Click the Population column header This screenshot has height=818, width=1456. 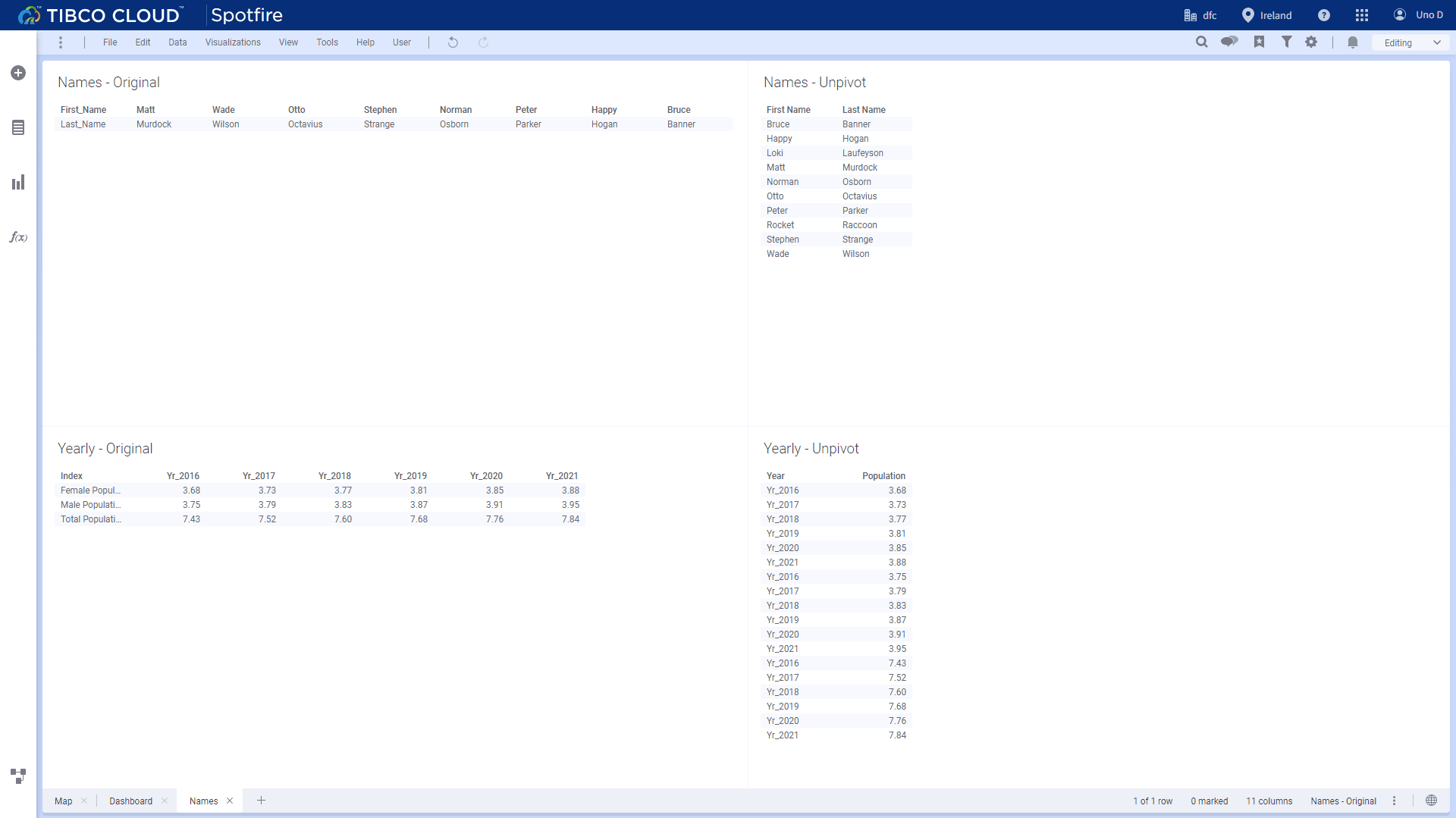[883, 476]
